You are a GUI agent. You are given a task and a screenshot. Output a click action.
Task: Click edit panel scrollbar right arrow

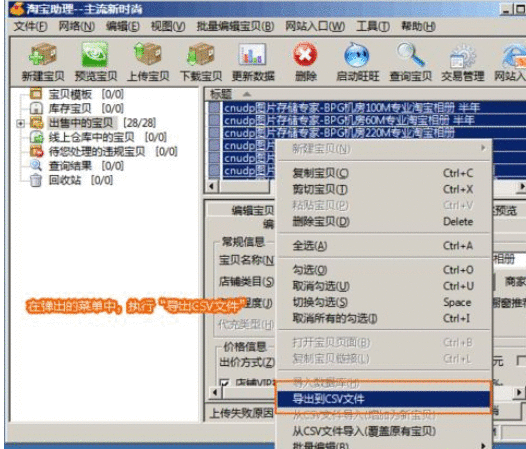(519, 392)
